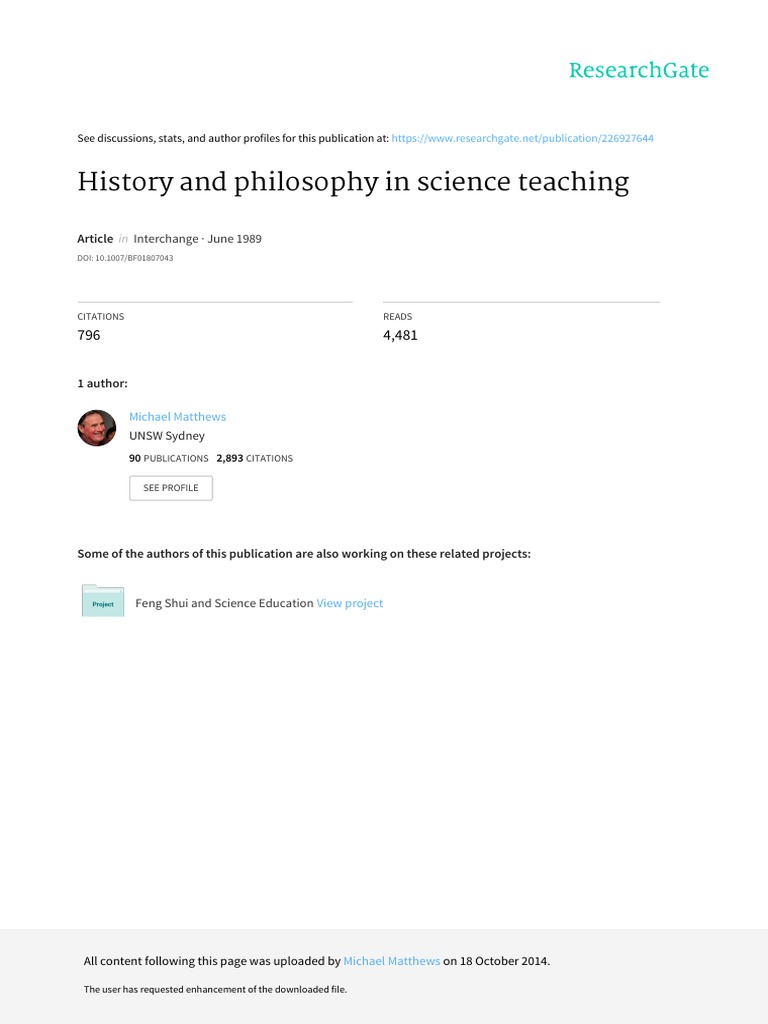The width and height of the screenshot is (768, 1024).
Task: Click the ResearchGate logo
Action: click(638, 70)
